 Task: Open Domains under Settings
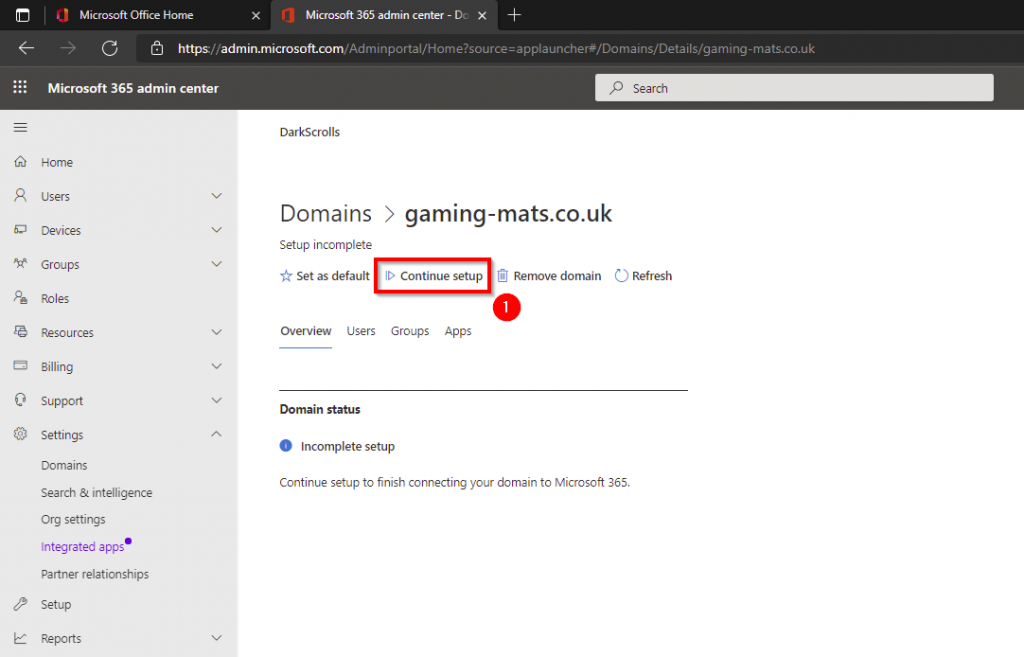click(x=64, y=465)
